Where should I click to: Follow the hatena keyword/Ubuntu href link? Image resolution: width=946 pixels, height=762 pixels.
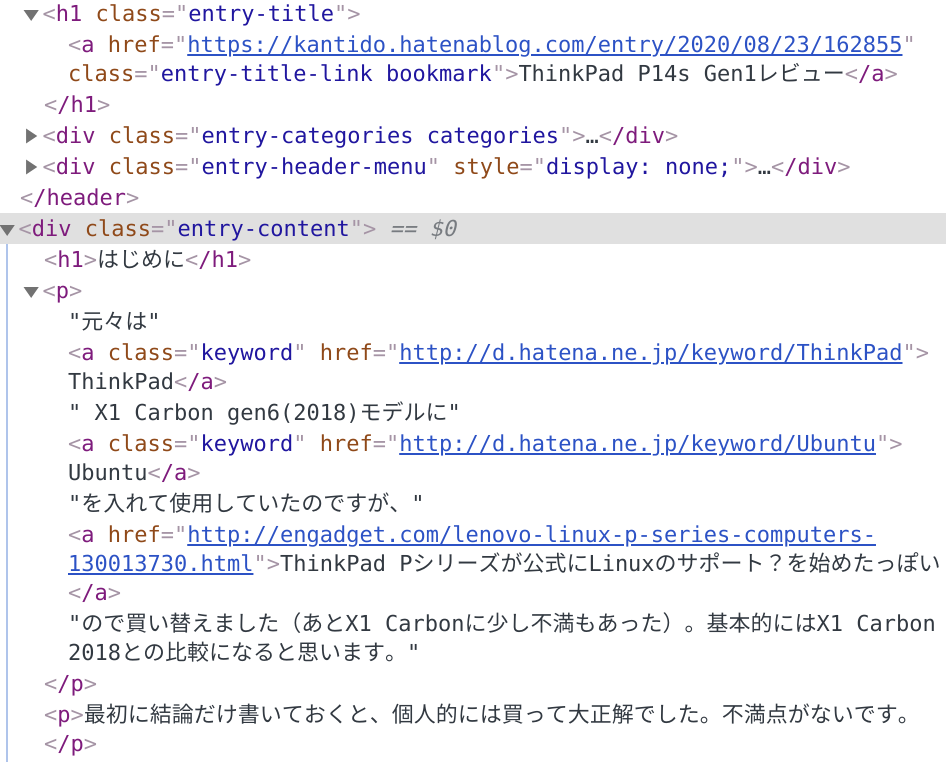[x=637, y=443]
